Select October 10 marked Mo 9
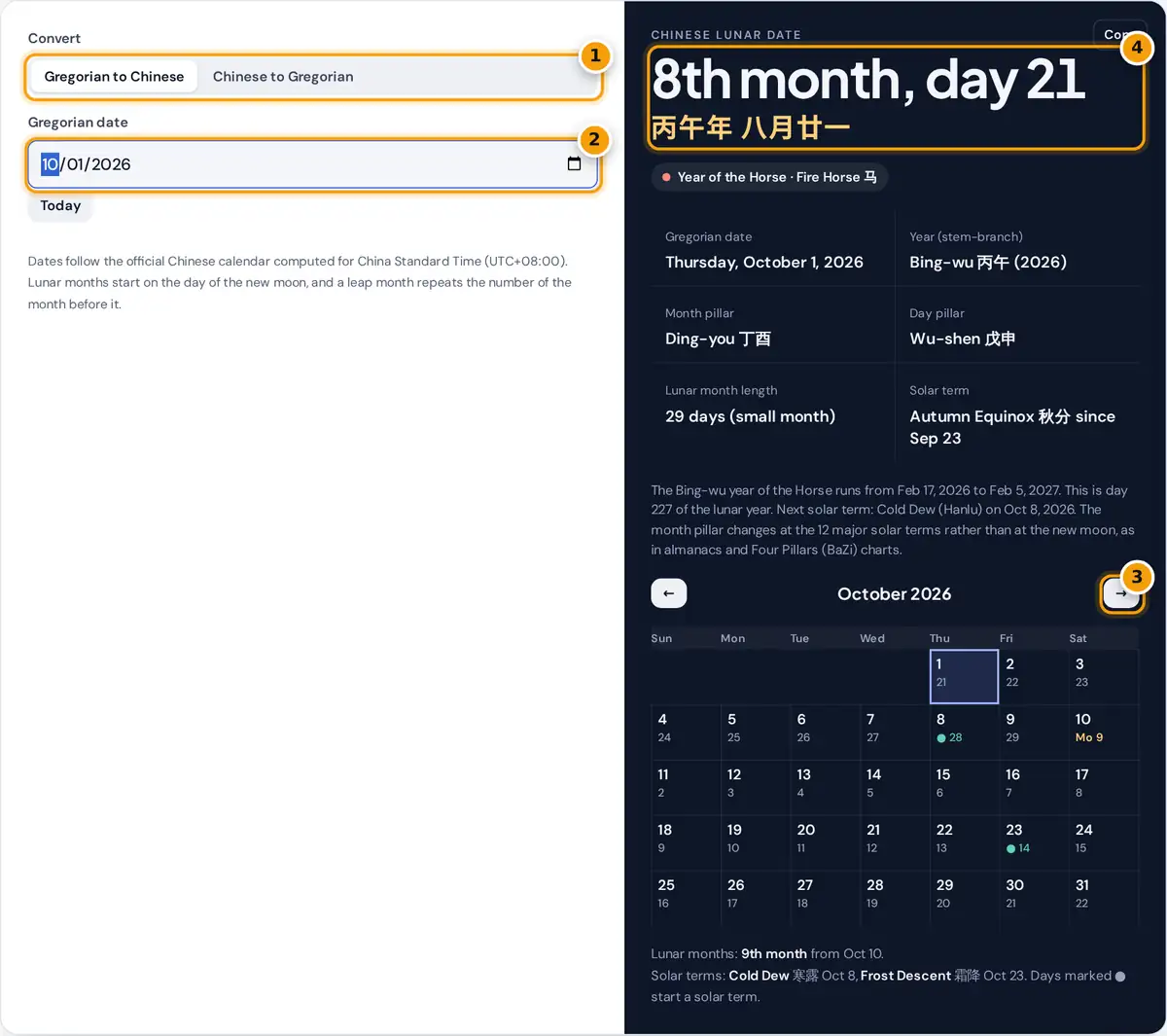This screenshot has height=1036, width=1167. click(x=1104, y=732)
